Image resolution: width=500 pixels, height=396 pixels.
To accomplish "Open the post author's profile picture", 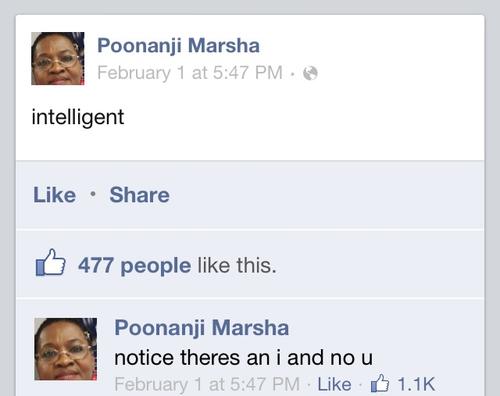I will tap(58, 58).
